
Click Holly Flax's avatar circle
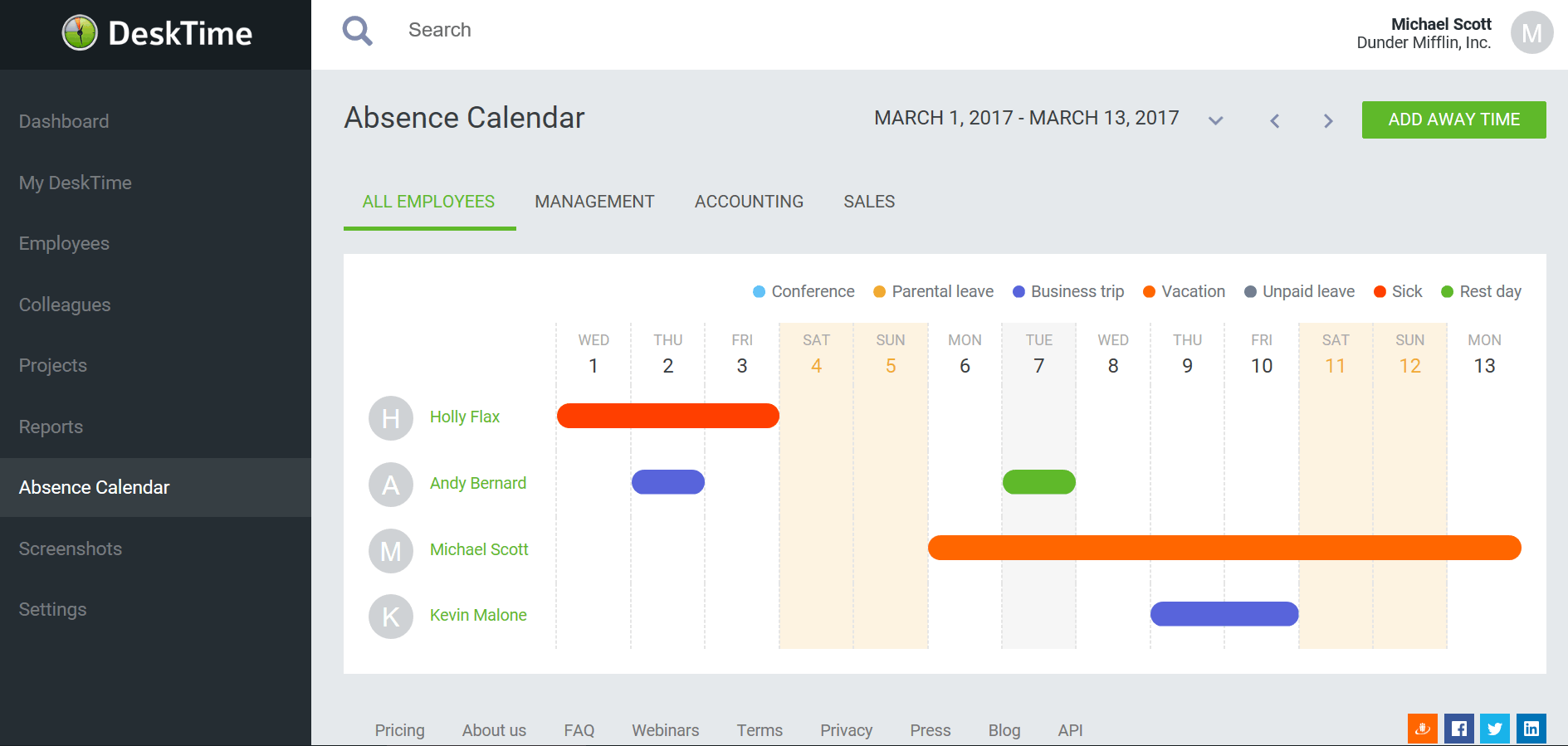point(391,418)
